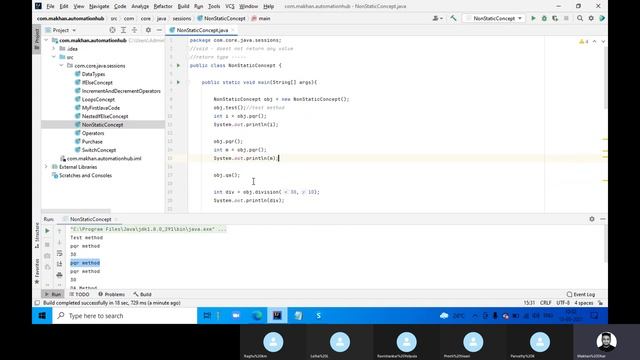This screenshot has height=360, width=640.
Task: Select the NonStaticConcept.java editor tab
Action: [202, 30]
